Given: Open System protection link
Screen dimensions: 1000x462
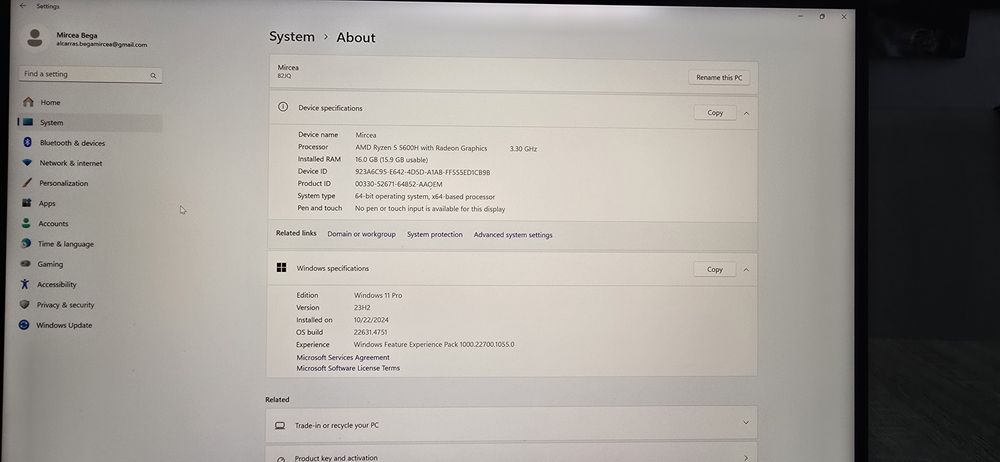Looking at the screenshot, I should pos(434,235).
